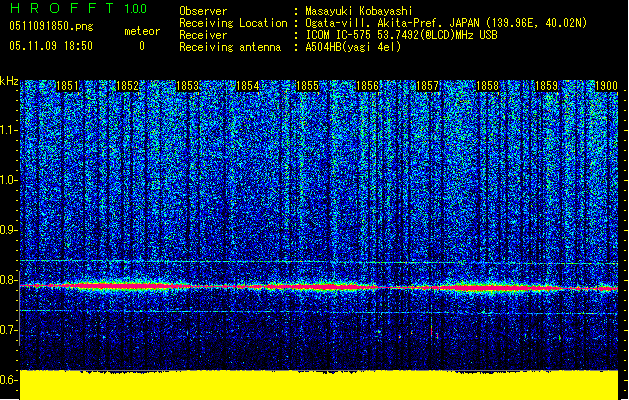This screenshot has height=400, width=629.
Task: Click the 1853 time marker
Action: [187, 86]
